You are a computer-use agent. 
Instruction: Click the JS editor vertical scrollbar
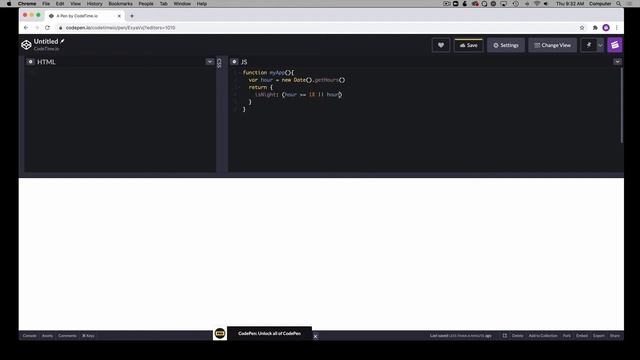622,105
